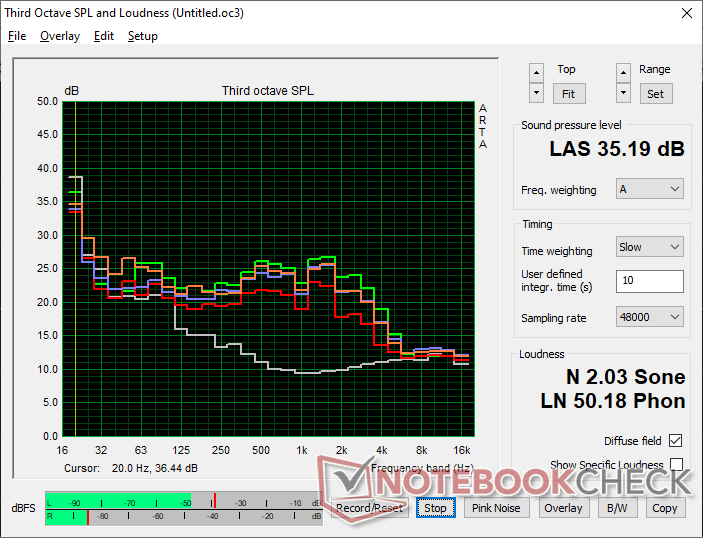Click the Copy button
The width and height of the screenshot is (703, 538).
(x=665, y=508)
